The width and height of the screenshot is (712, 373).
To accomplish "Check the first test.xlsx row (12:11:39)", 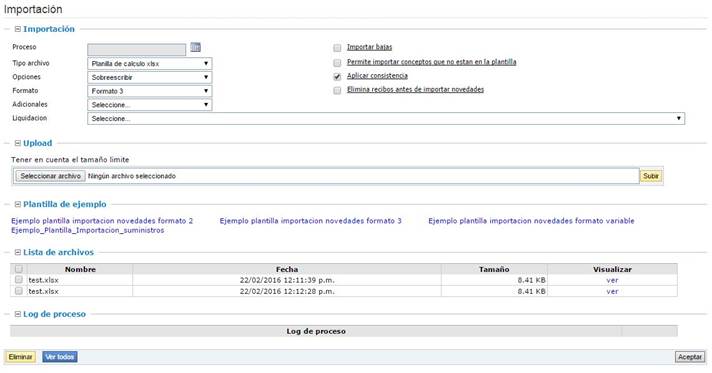I will pos(19,280).
